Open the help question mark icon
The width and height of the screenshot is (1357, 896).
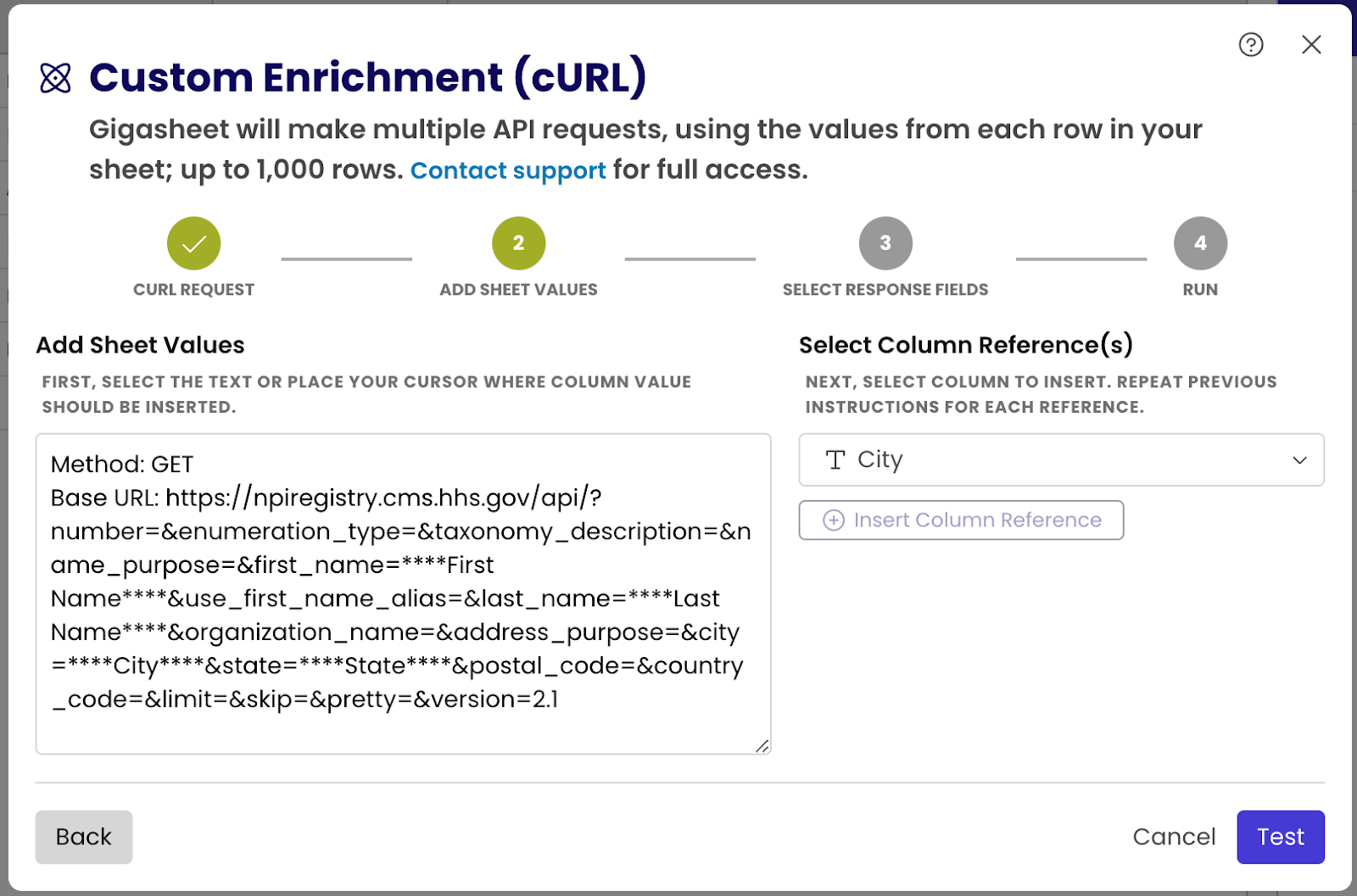tap(1250, 45)
